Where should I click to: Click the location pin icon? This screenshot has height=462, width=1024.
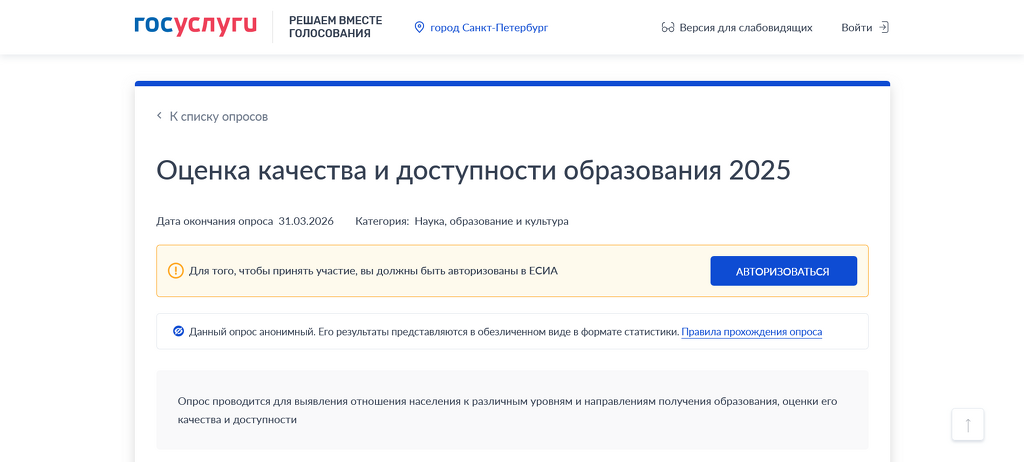pos(420,27)
